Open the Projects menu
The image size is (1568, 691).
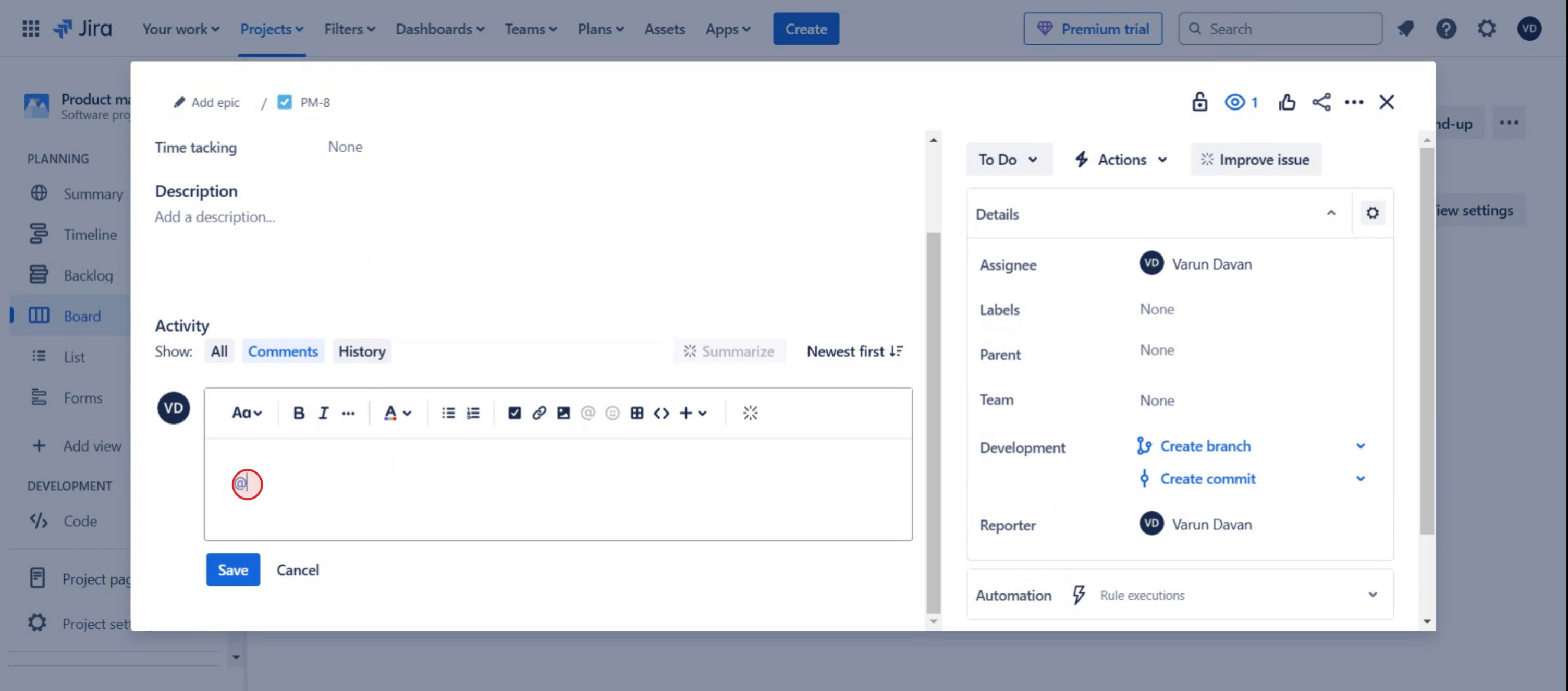[x=272, y=29]
